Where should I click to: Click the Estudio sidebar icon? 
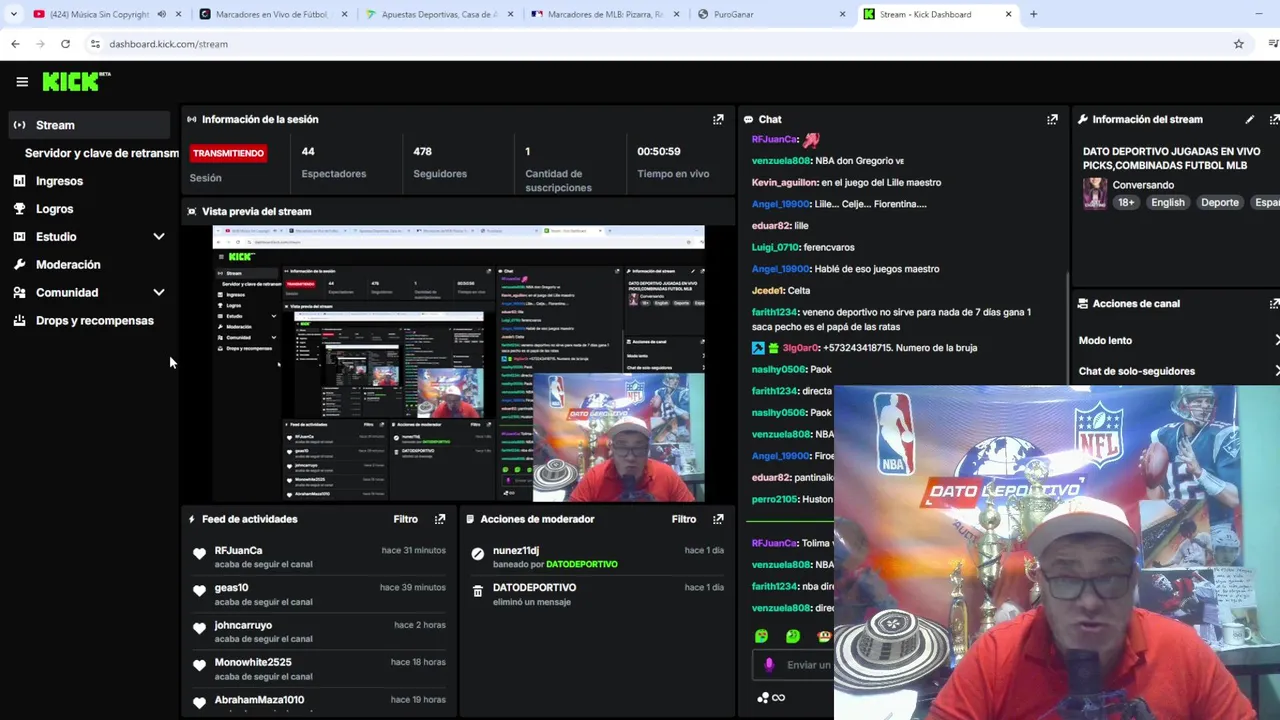tap(19, 237)
